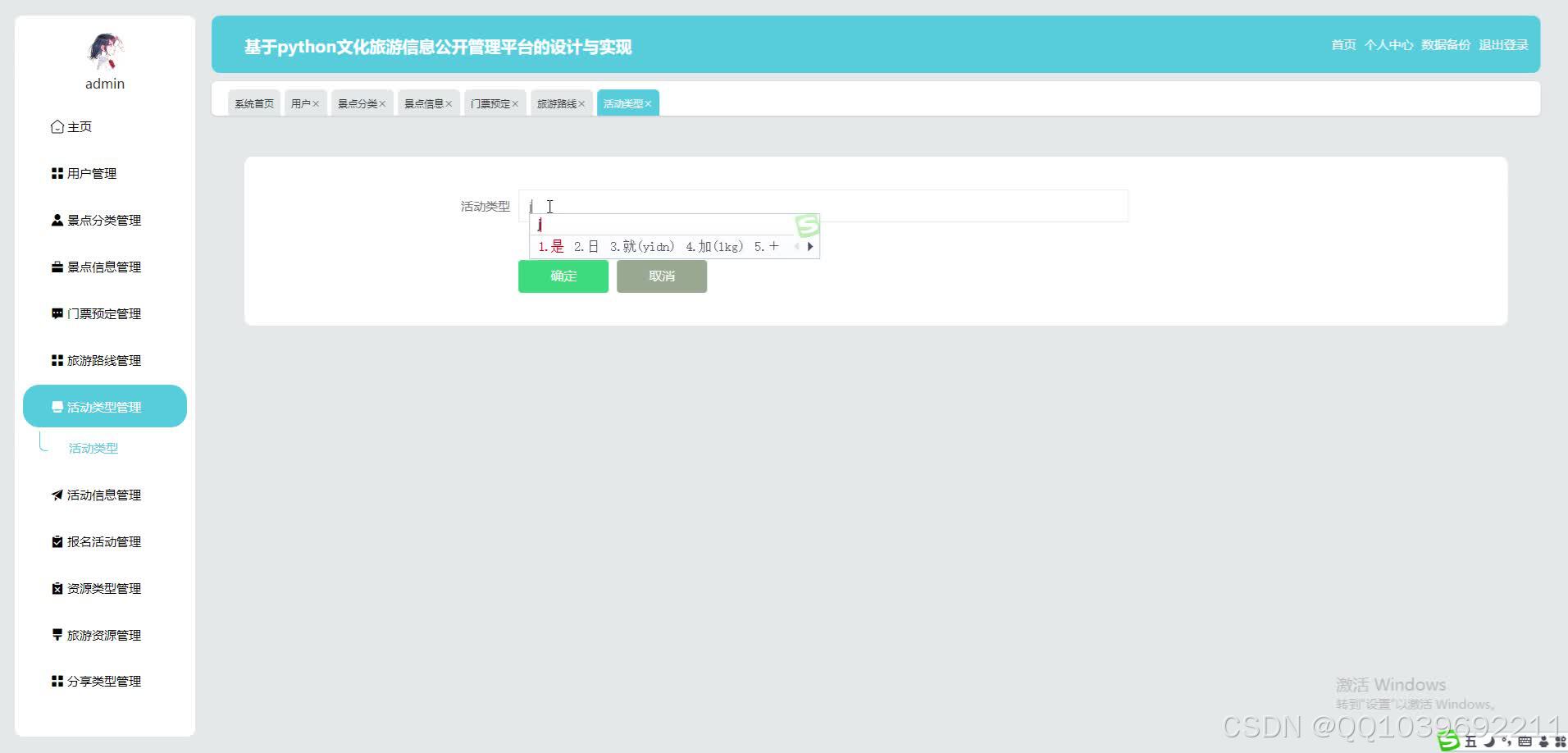Expand 景点分类管理 in the sidebar
The width and height of the screenshot is (1568, 753).
(105, 221)
